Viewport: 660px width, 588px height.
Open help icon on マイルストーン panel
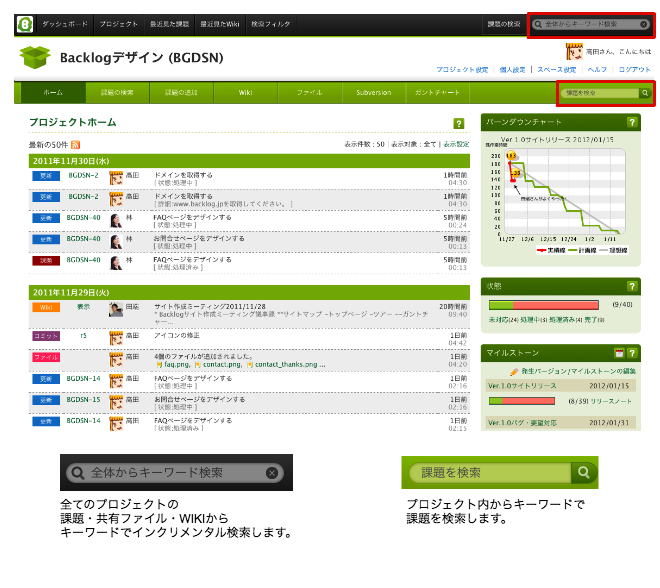click(631, 353)
